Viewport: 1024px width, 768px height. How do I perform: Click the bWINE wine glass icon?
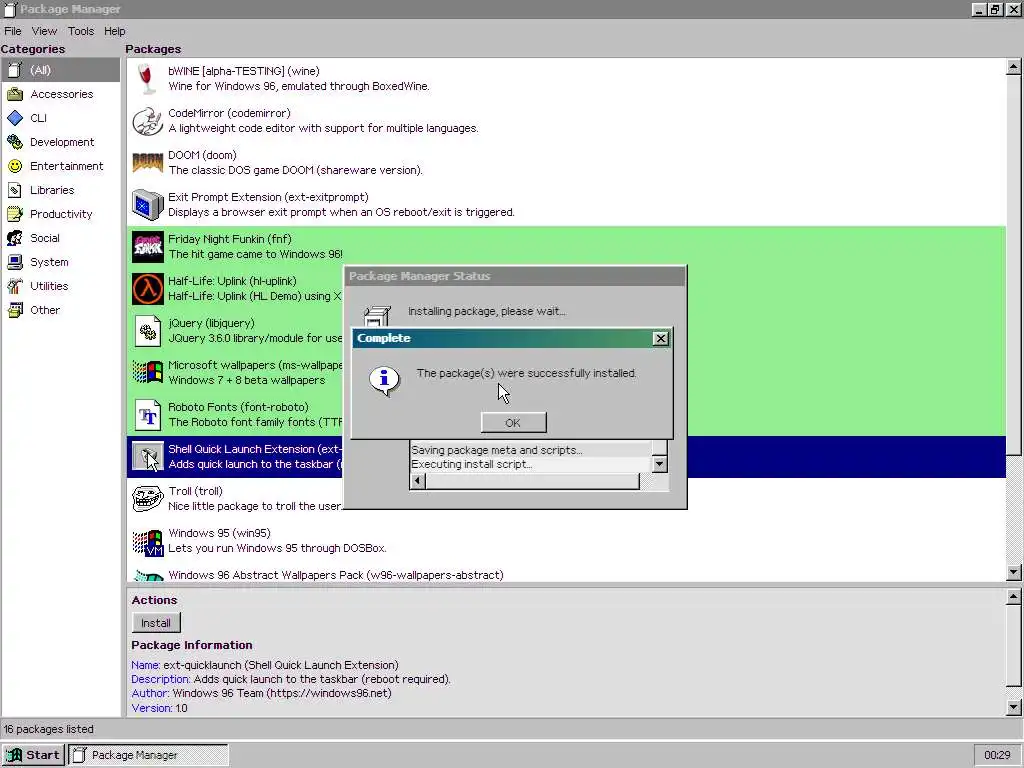click(x=148, y=78)
